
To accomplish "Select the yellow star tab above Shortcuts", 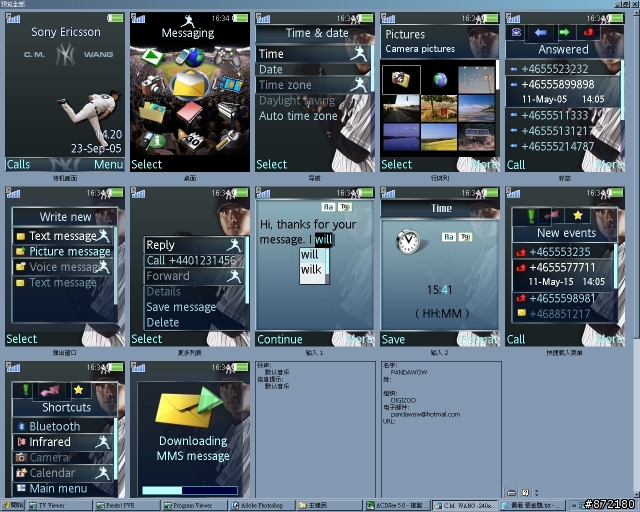I will pos(78,390).
